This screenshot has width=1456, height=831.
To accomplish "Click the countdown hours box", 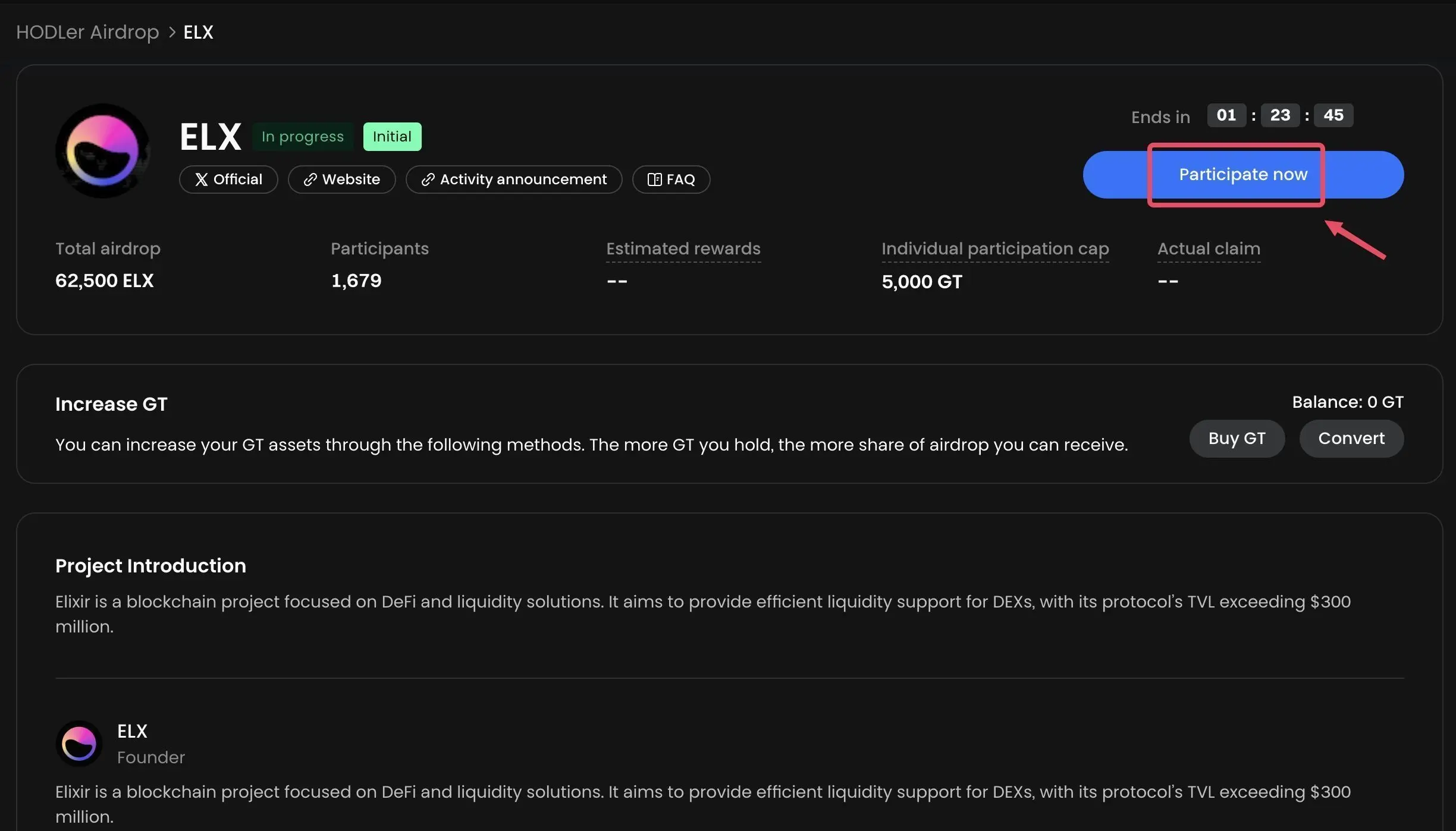I will tap(1226, 115).
